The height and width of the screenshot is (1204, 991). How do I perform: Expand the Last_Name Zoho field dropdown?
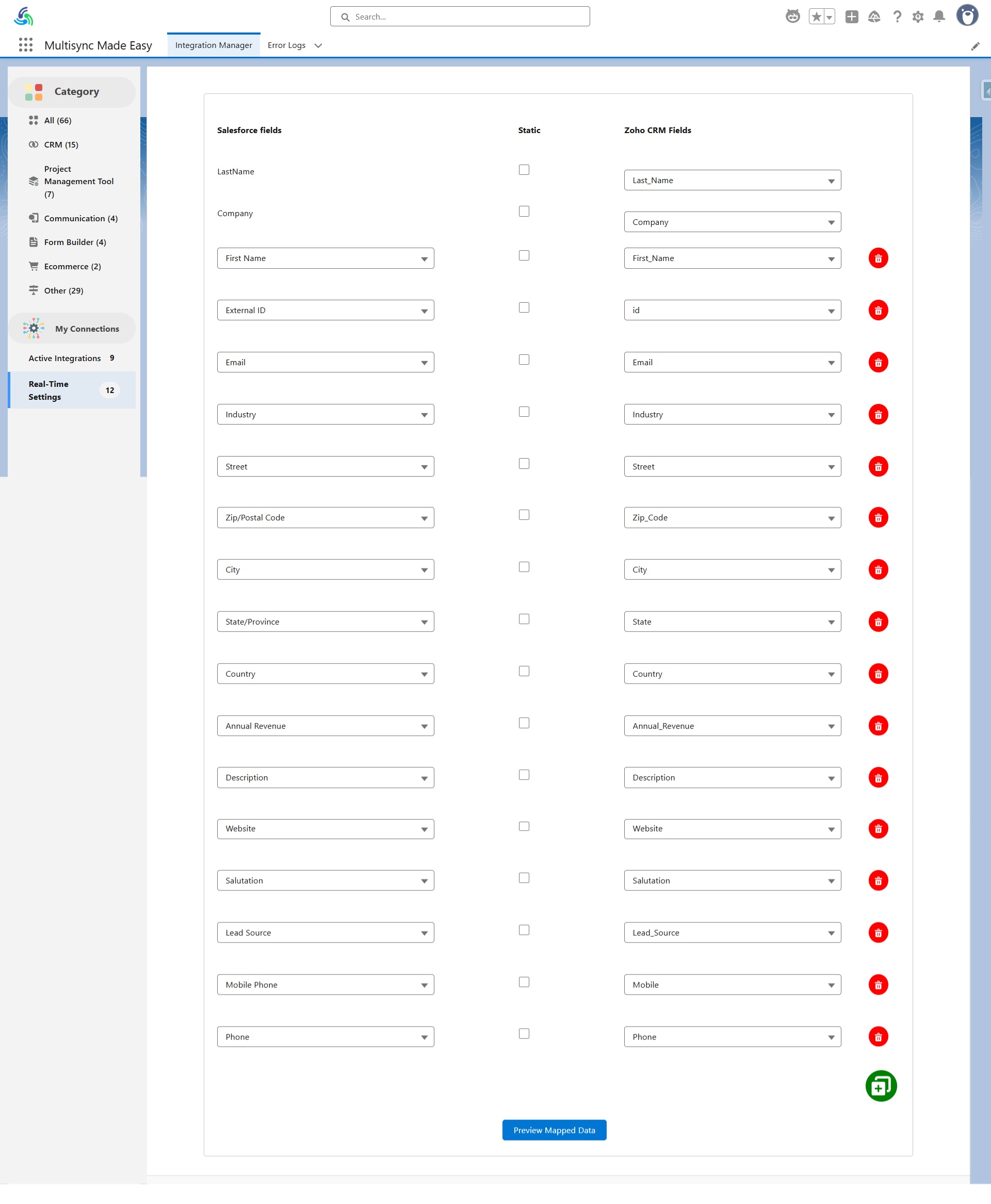[732, 181]
